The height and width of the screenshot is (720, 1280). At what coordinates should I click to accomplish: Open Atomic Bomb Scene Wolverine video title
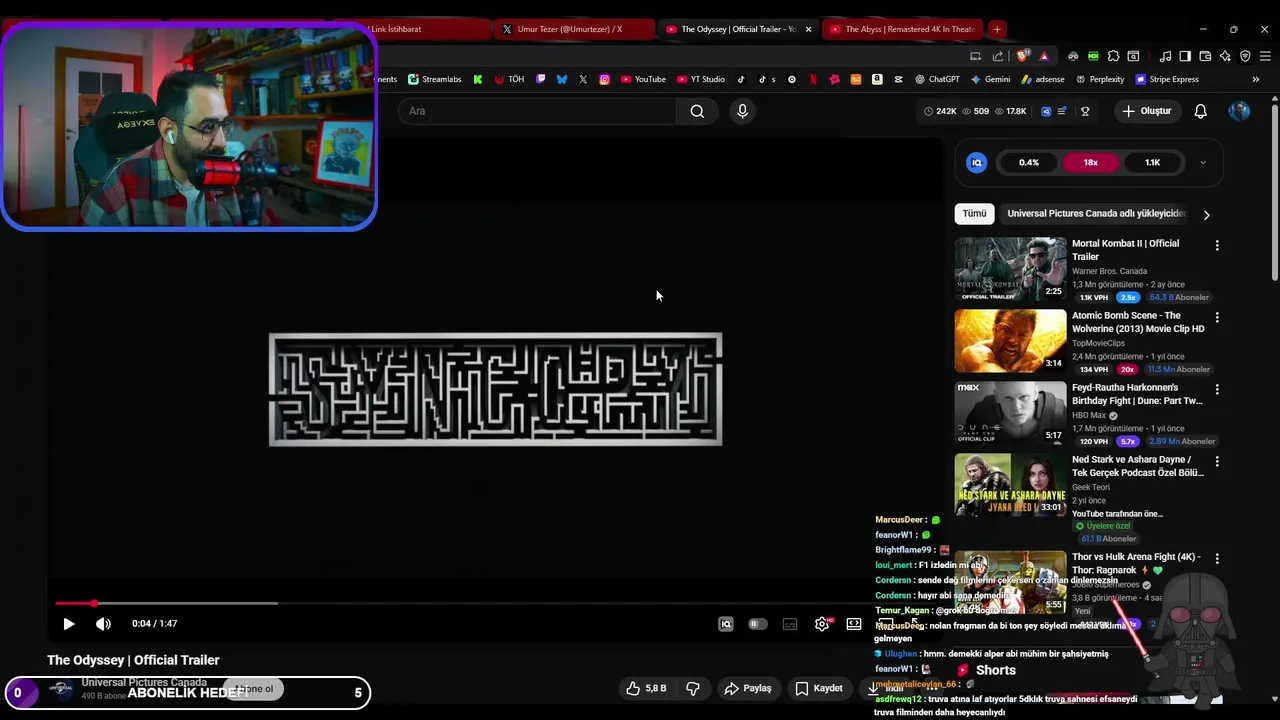tap(1138, 322)
